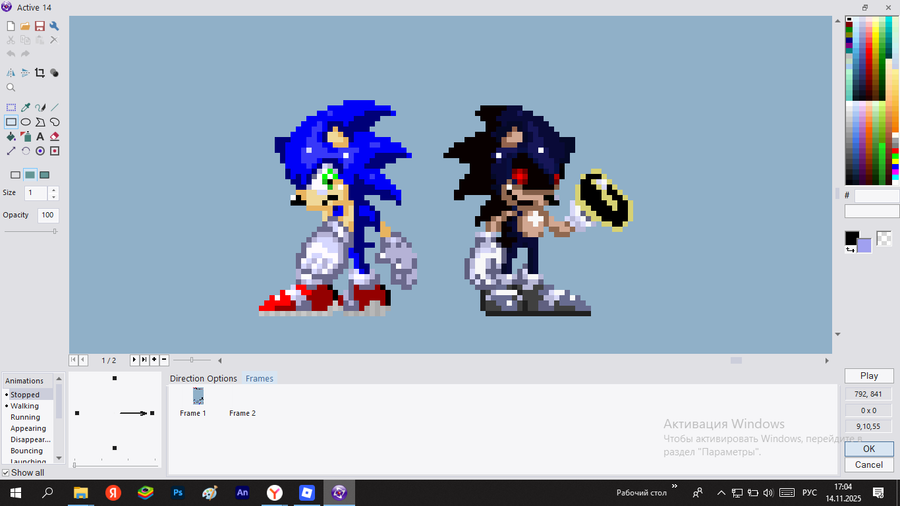
Task: Click the Animations list up scroll arrow
Action: pyautogui.click(x=59, y=379)
